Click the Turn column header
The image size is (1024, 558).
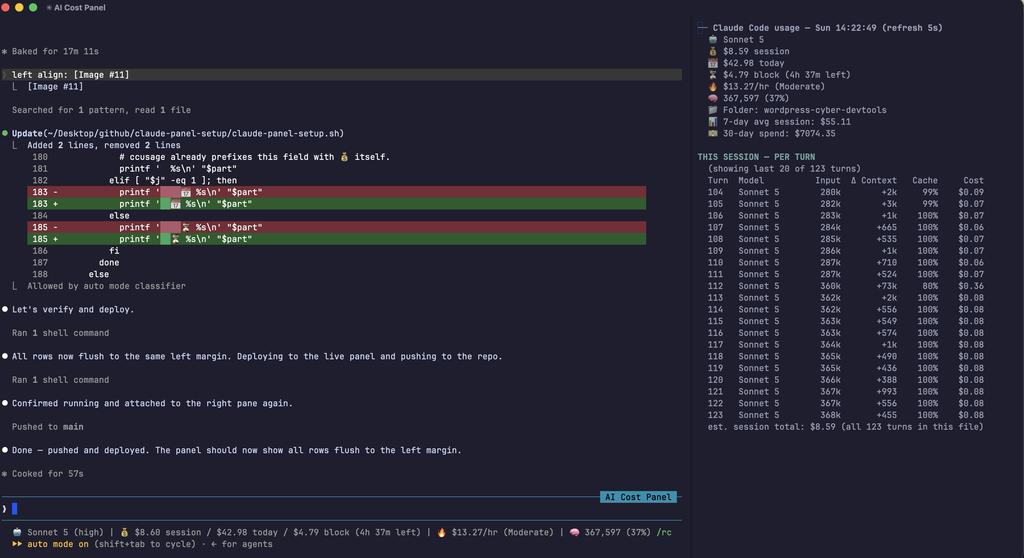(x=718, y=180)
